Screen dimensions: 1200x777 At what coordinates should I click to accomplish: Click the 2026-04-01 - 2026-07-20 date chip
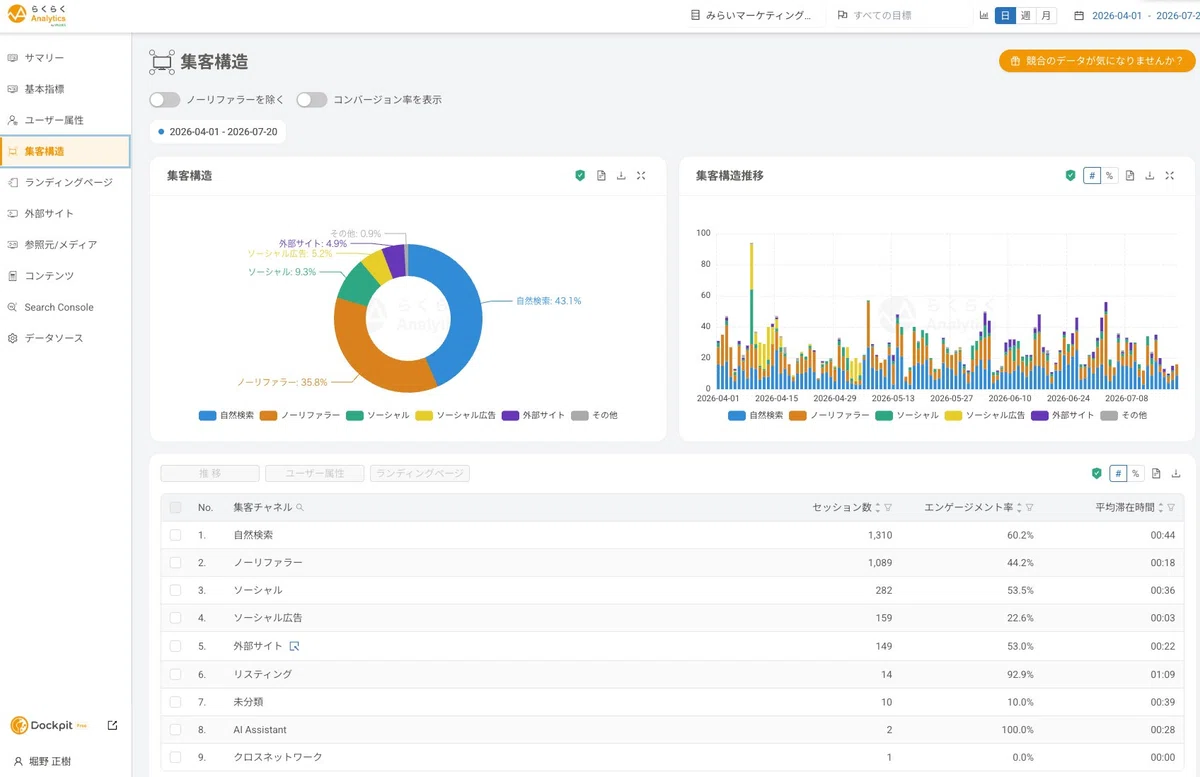coord(217,132)
